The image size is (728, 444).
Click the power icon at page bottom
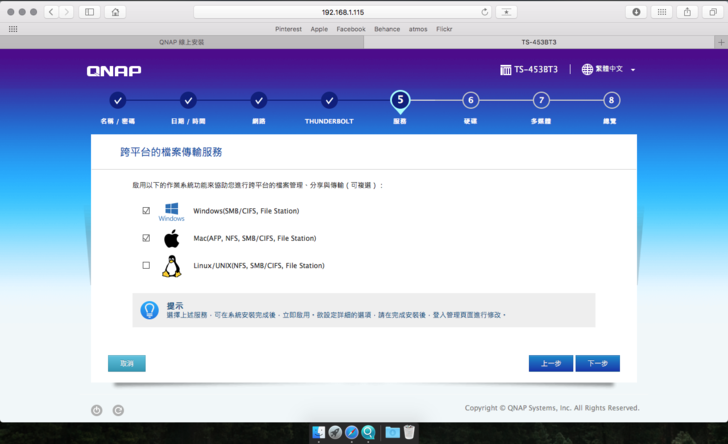pos(97,409)
